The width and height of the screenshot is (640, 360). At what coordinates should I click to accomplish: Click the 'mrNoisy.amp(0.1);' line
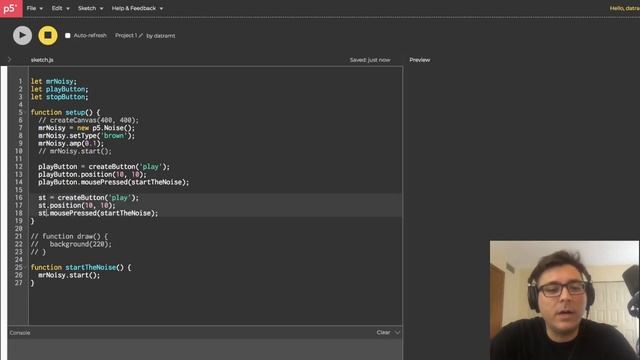[x=71, y=144]
